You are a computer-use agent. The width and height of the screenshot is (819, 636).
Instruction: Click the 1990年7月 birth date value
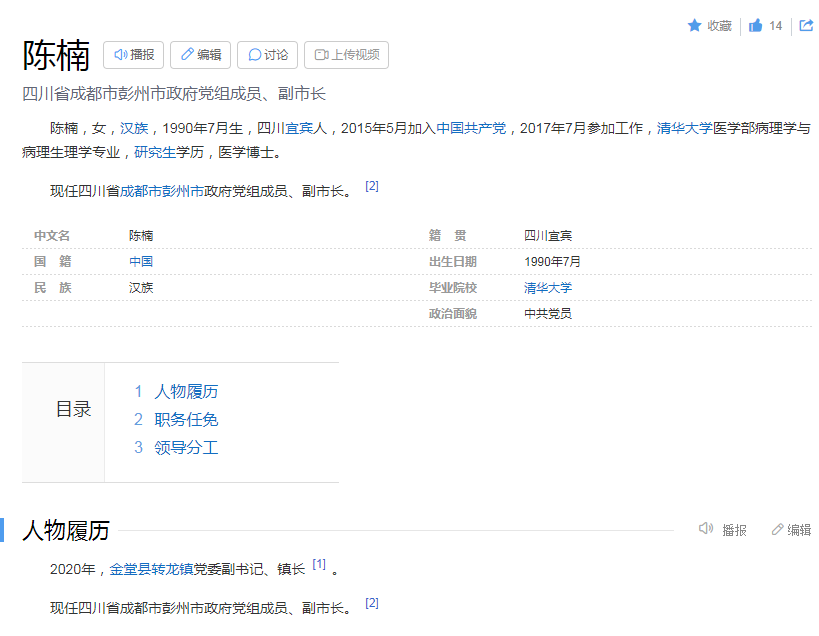553,262
